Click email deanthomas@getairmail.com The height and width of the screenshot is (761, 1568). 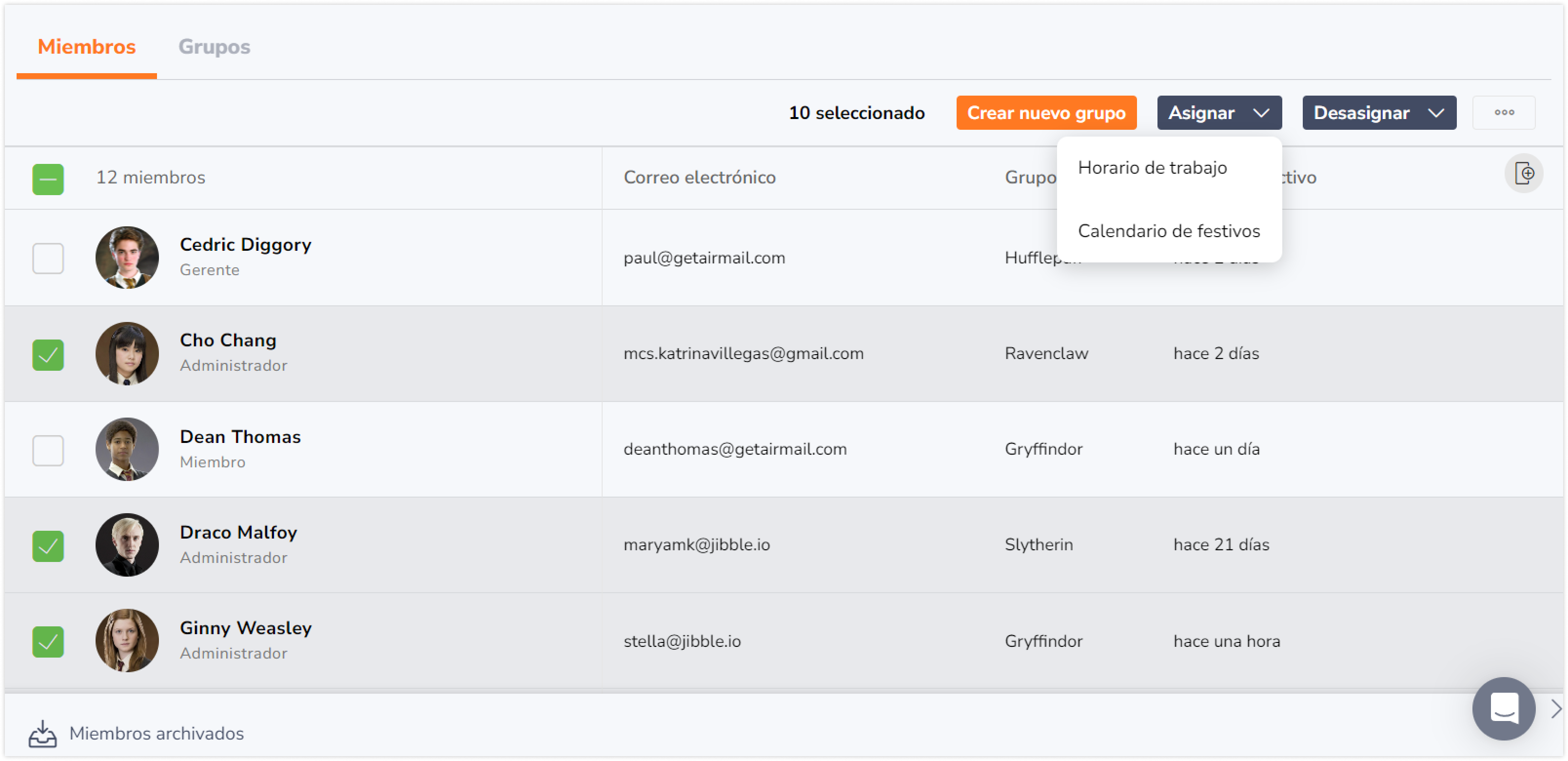[x=735, y=449]
